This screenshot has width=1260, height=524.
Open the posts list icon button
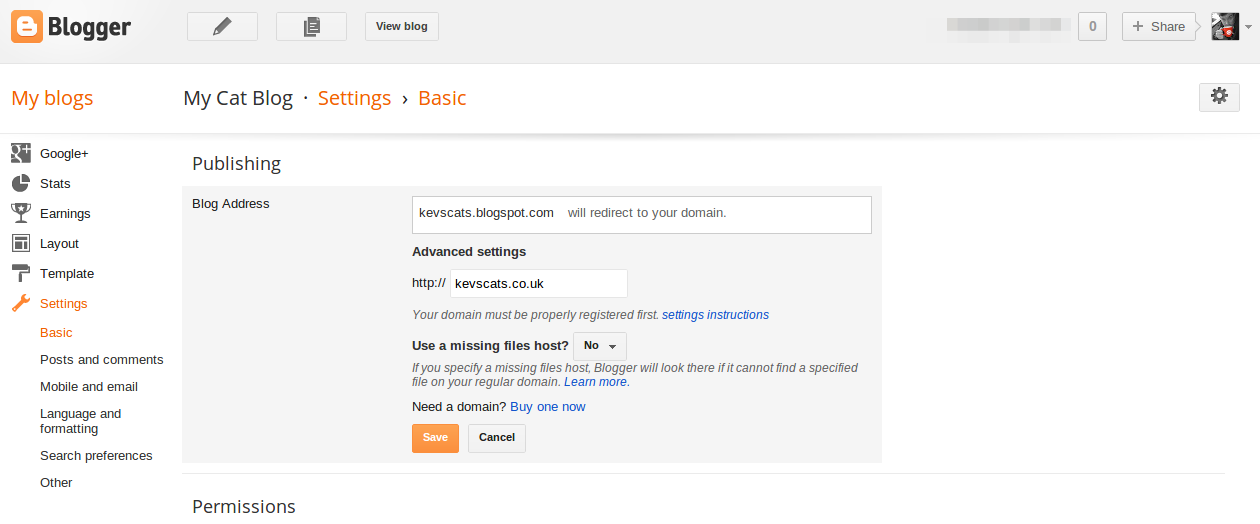pos(311,27)
